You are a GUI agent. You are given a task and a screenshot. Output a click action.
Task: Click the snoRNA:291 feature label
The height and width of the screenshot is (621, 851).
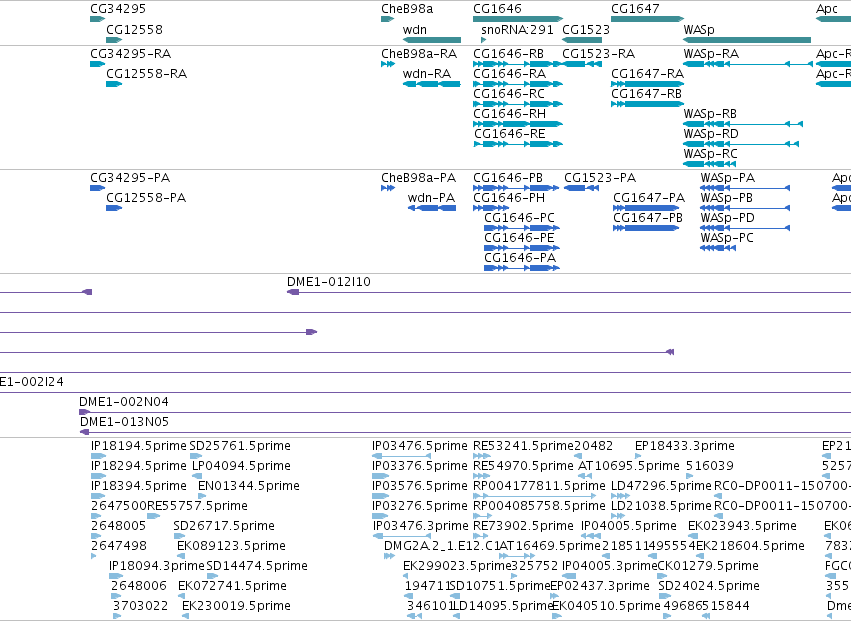[x=517, y=29]
